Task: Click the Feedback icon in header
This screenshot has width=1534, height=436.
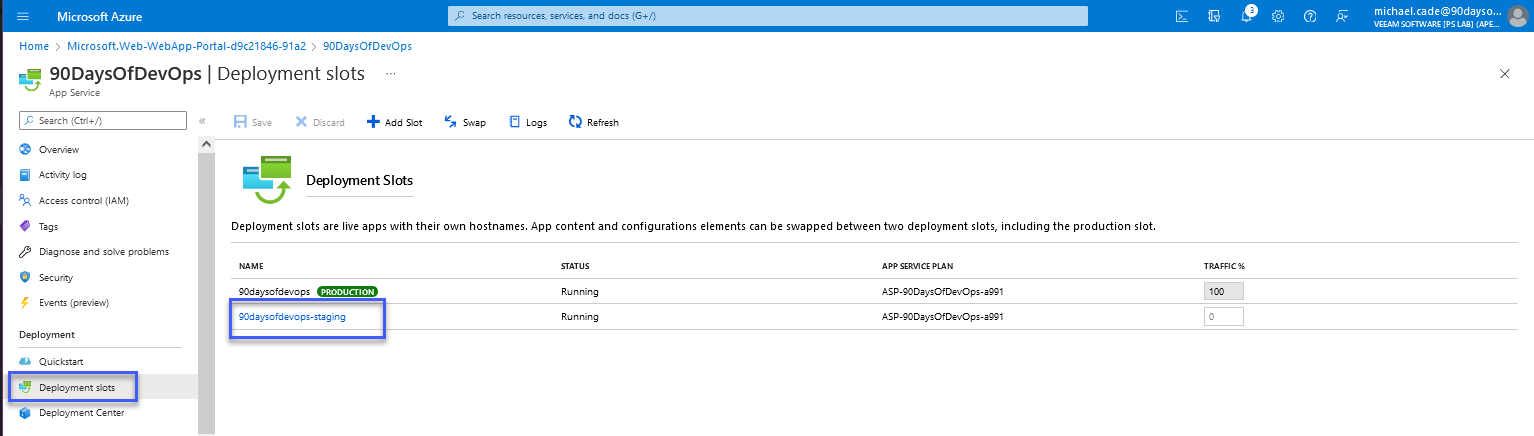Action: (1342, 16)
